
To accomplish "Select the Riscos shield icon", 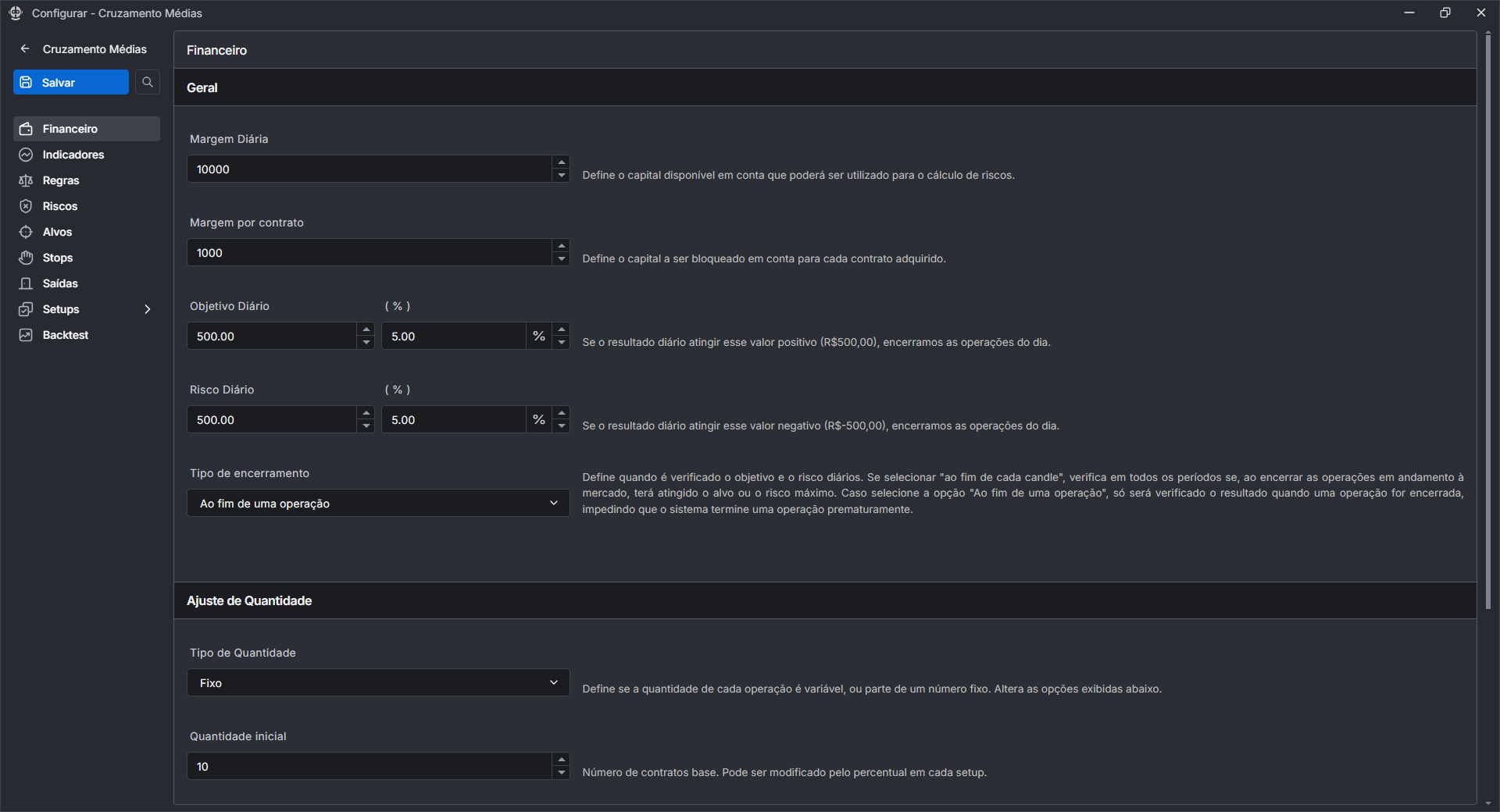I will [26, 206].
